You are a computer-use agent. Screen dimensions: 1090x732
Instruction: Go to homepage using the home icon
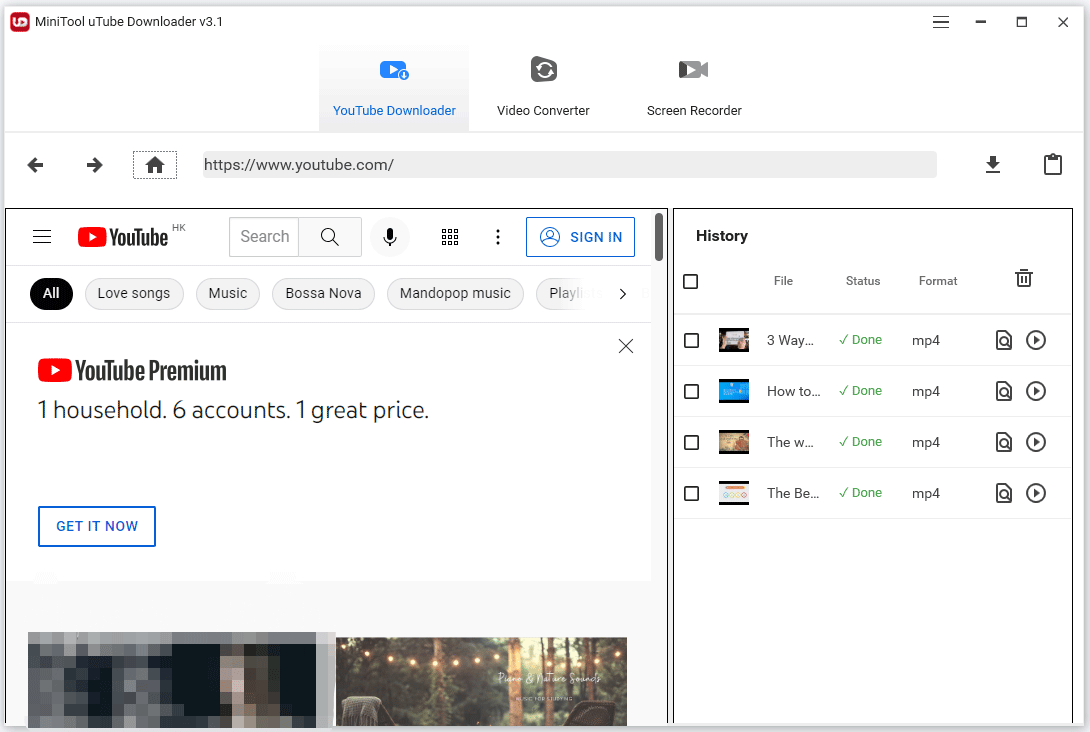[155, 164]
